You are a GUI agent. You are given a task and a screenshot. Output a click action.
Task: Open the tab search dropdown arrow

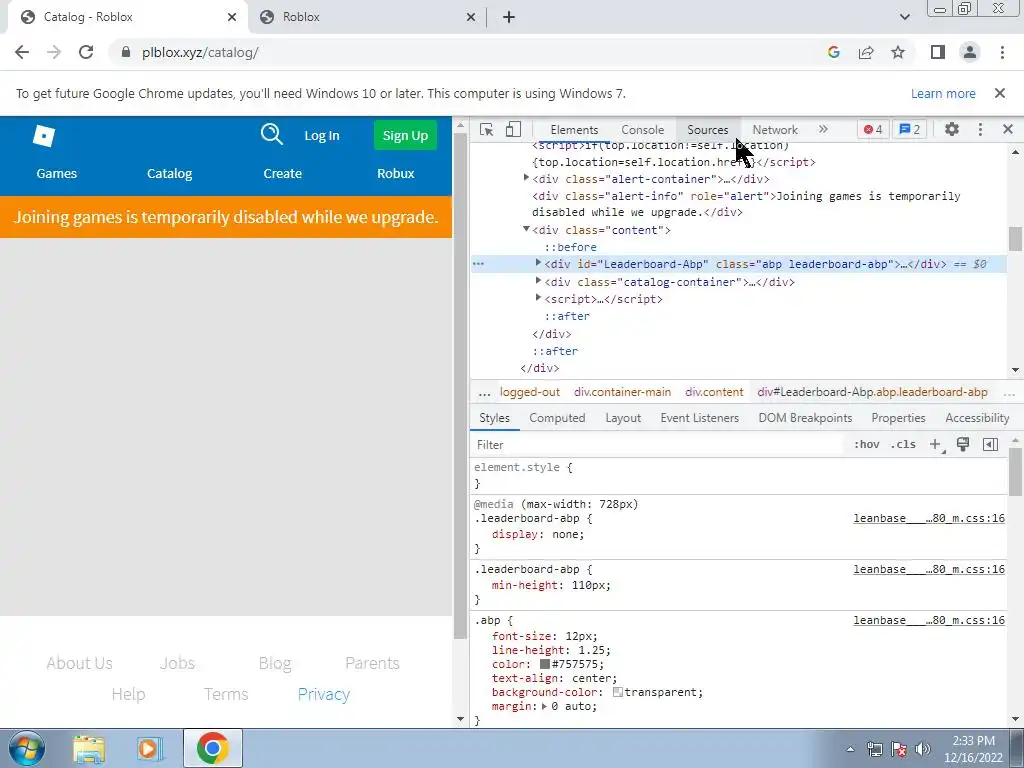pyautogui.click(x=904, y=17)
